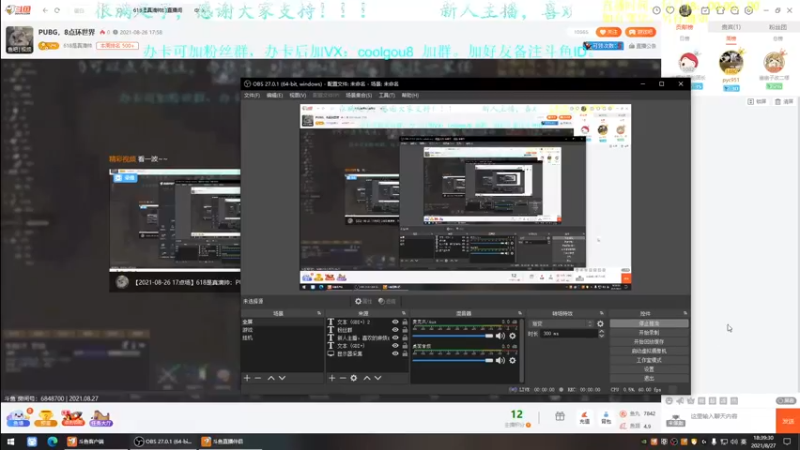Remove the selected scene with minus icon

pyautogui.click(x=258, y=378)
